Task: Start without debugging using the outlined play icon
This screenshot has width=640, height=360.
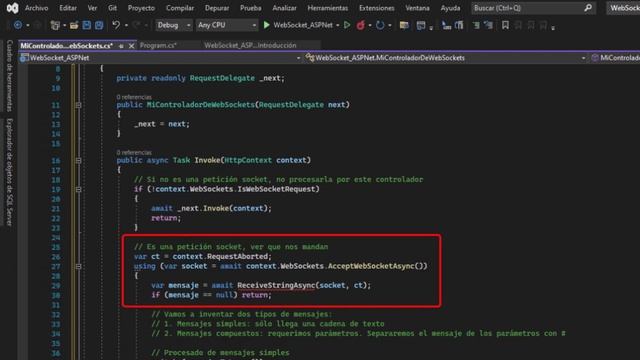Action: [347, 25]
